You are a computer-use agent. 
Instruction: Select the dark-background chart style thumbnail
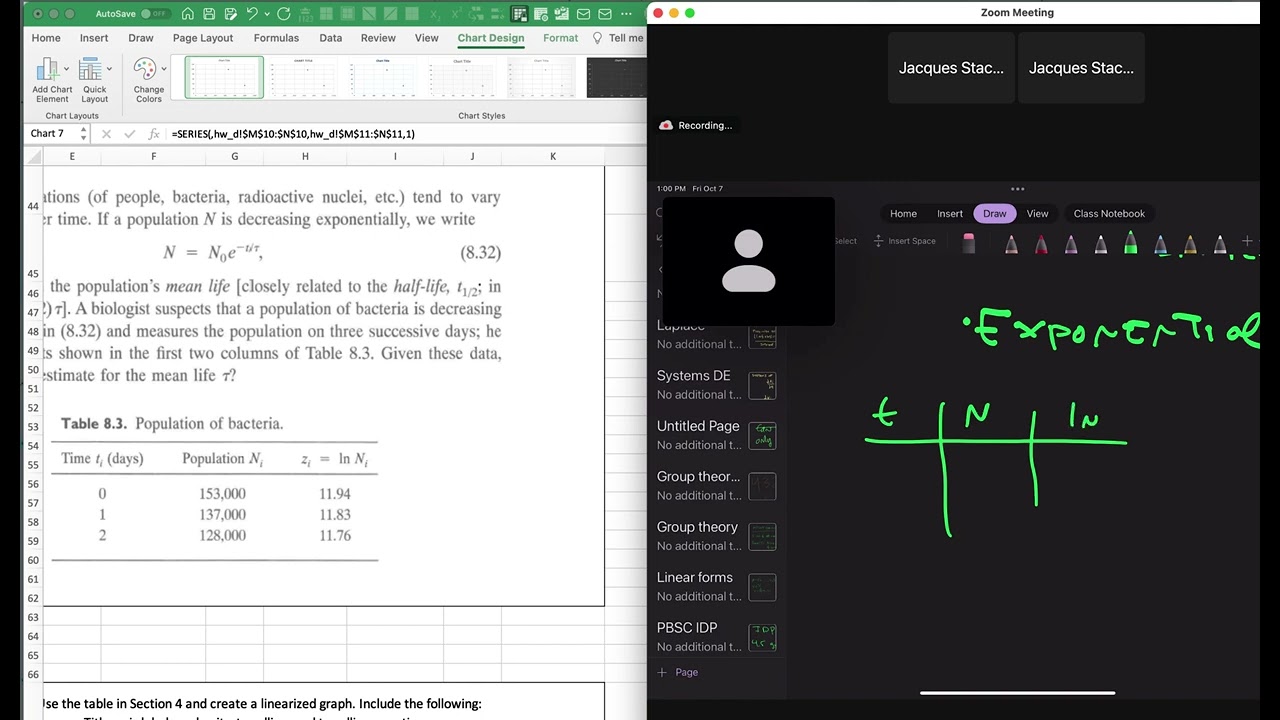pos(616,77)
